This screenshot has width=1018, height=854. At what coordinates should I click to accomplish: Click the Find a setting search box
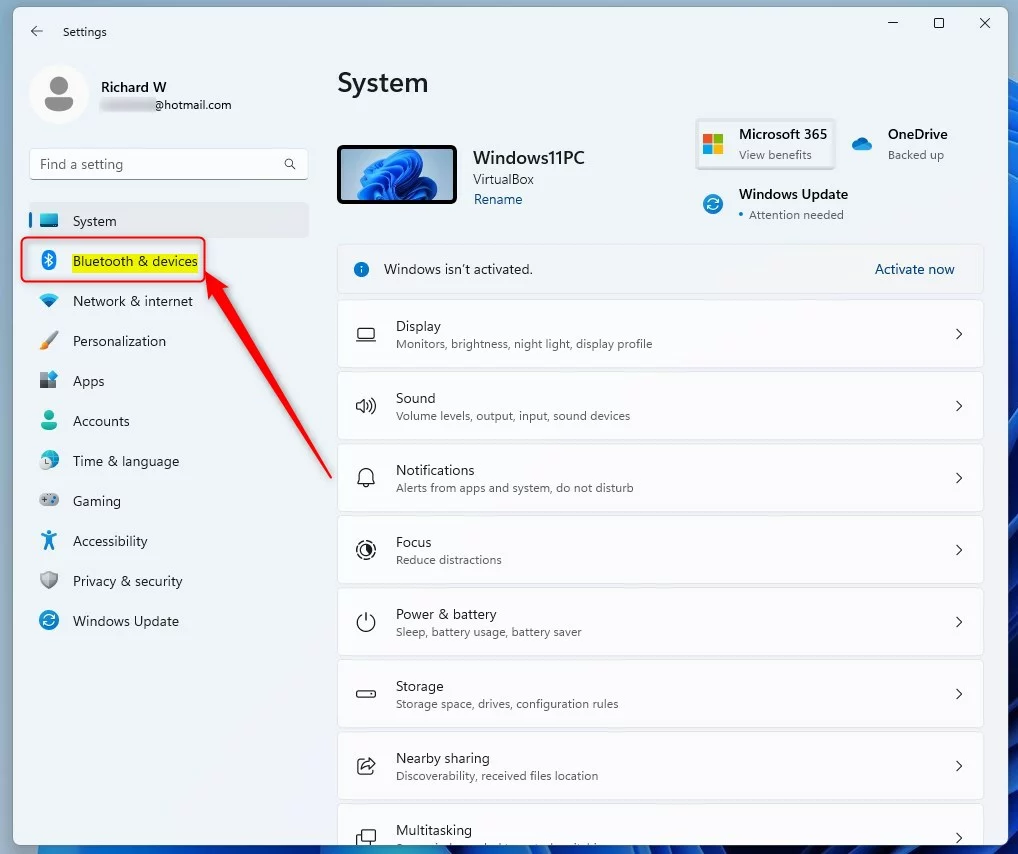(168, 164)
